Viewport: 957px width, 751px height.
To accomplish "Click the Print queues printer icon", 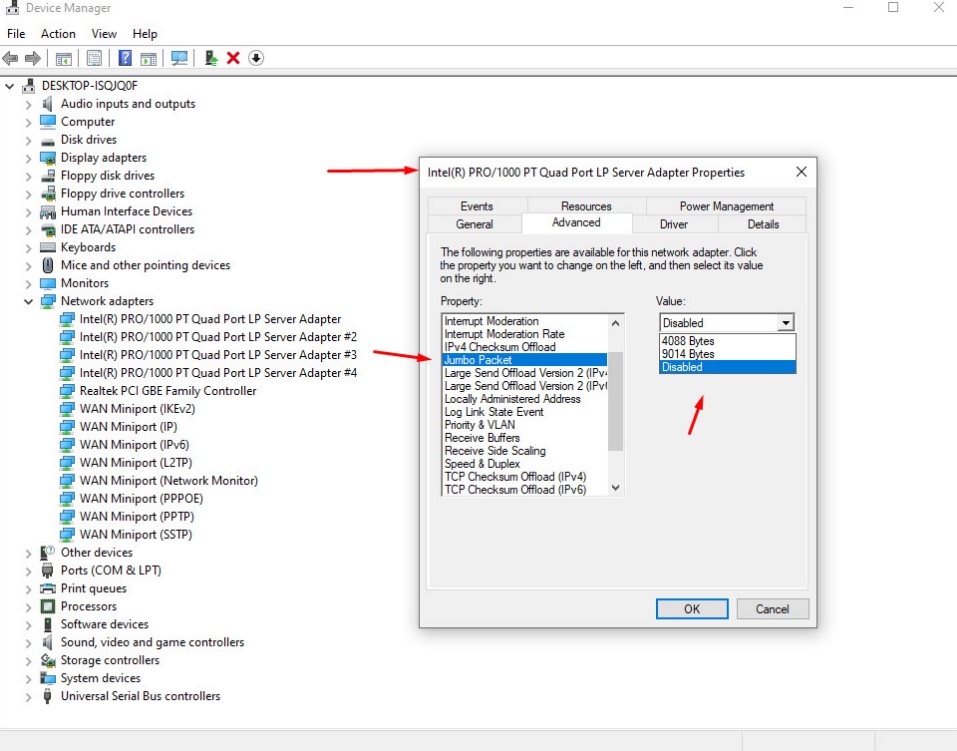I will (48, 589).
